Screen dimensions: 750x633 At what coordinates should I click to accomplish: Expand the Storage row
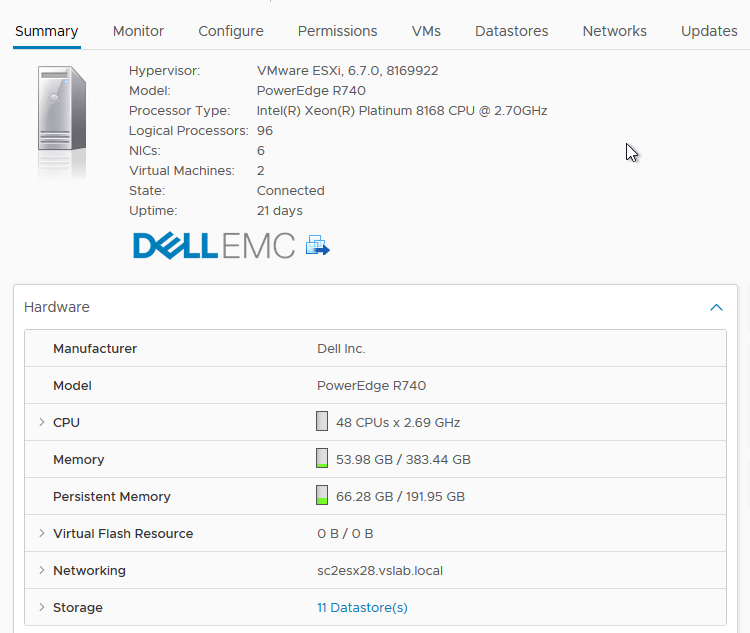(x=42, y=607)
